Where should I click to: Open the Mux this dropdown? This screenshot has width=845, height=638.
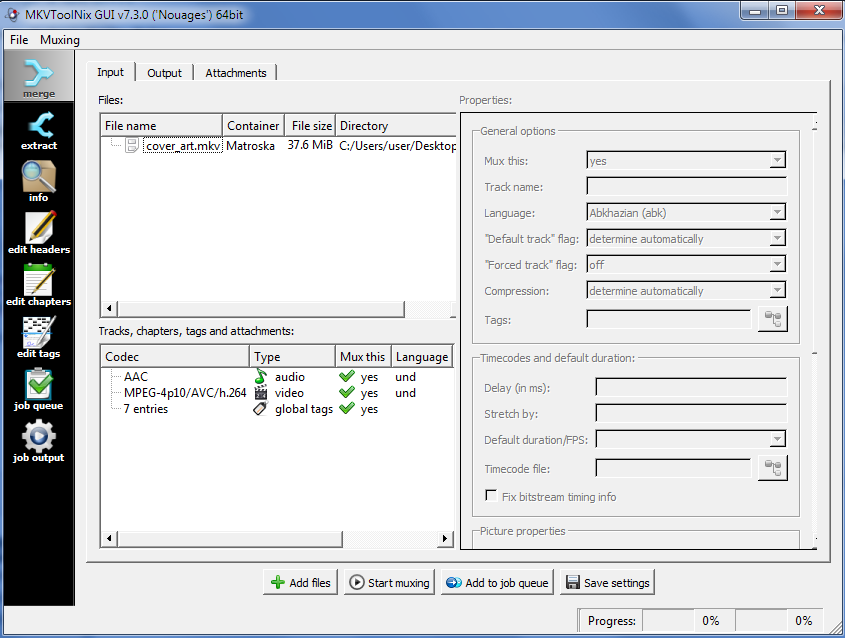[x=686, y=160]
